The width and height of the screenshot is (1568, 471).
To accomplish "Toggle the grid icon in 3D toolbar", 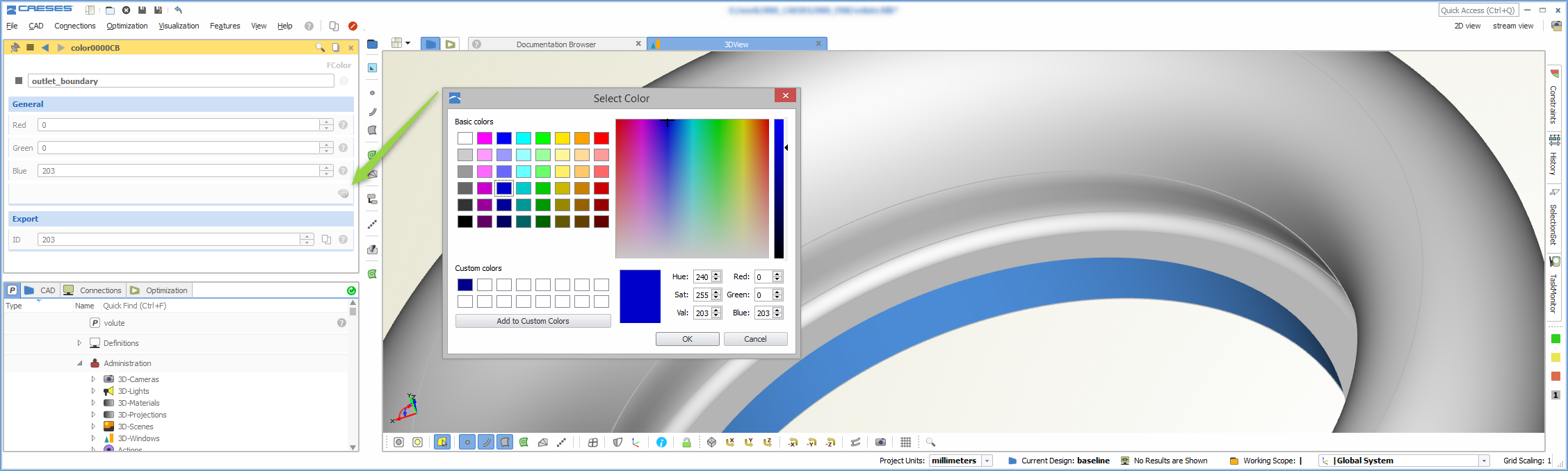I will (x=905, y=442).
